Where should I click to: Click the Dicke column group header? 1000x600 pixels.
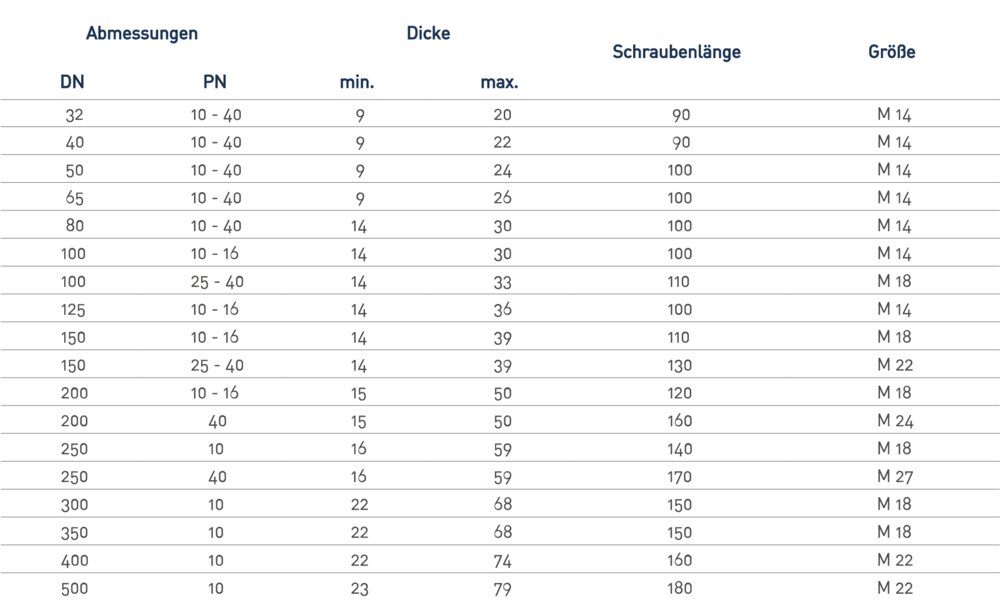click(428, 33)
